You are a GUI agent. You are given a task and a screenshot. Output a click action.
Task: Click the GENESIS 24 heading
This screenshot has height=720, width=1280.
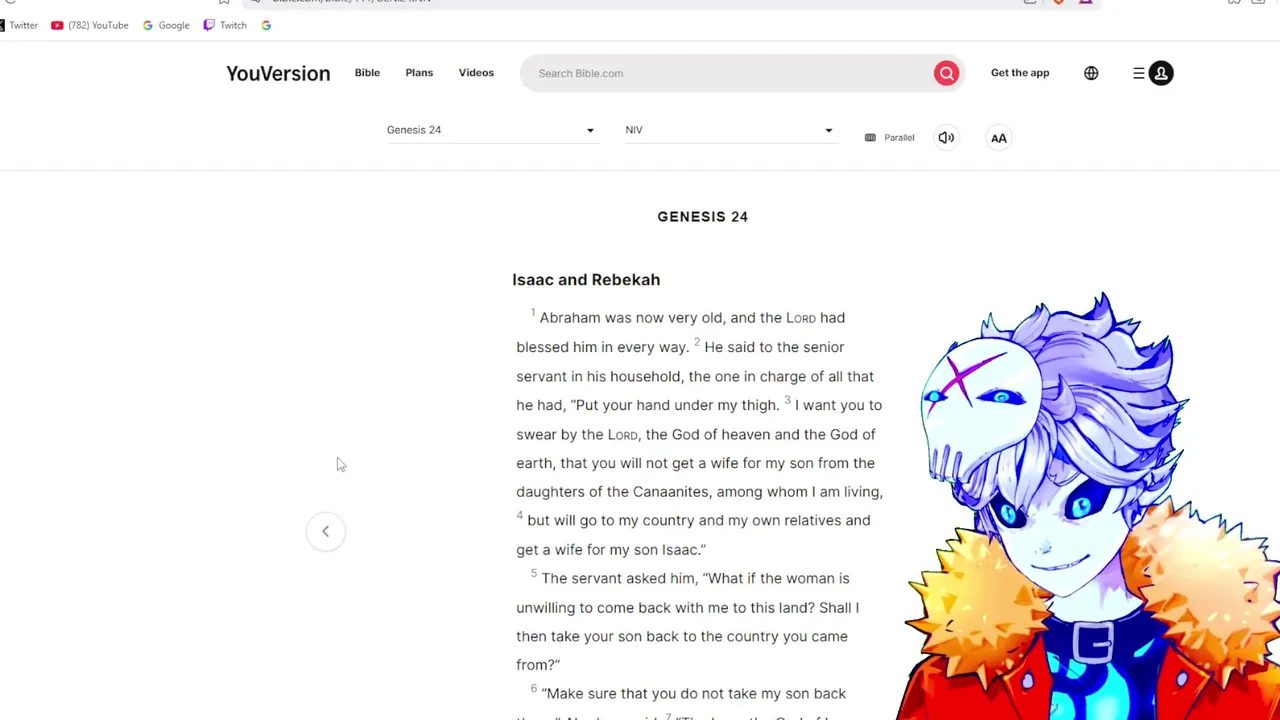[703, 216]
